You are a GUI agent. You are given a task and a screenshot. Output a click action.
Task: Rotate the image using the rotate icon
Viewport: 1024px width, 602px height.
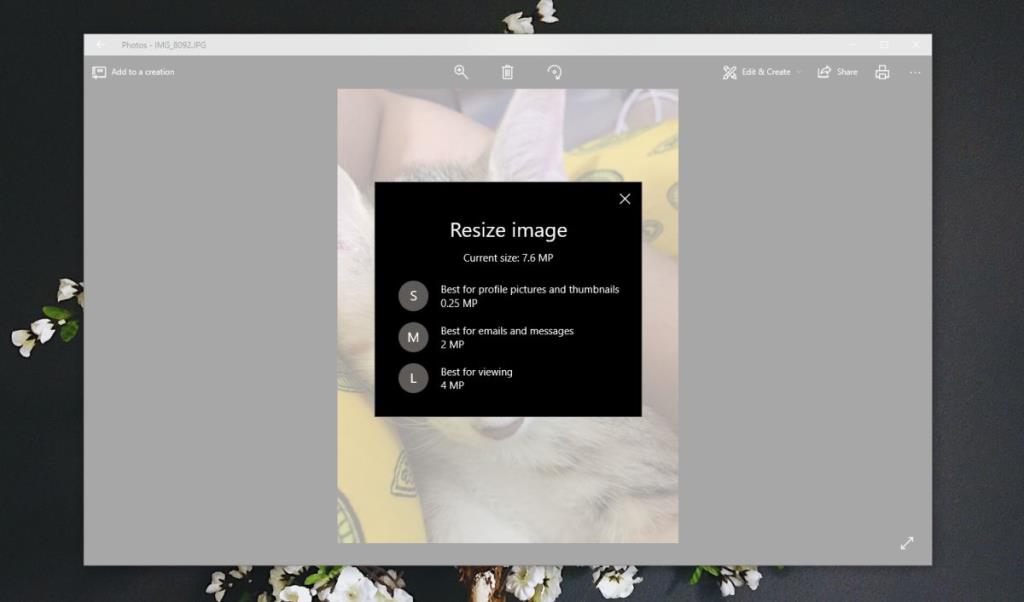point(555,71)
